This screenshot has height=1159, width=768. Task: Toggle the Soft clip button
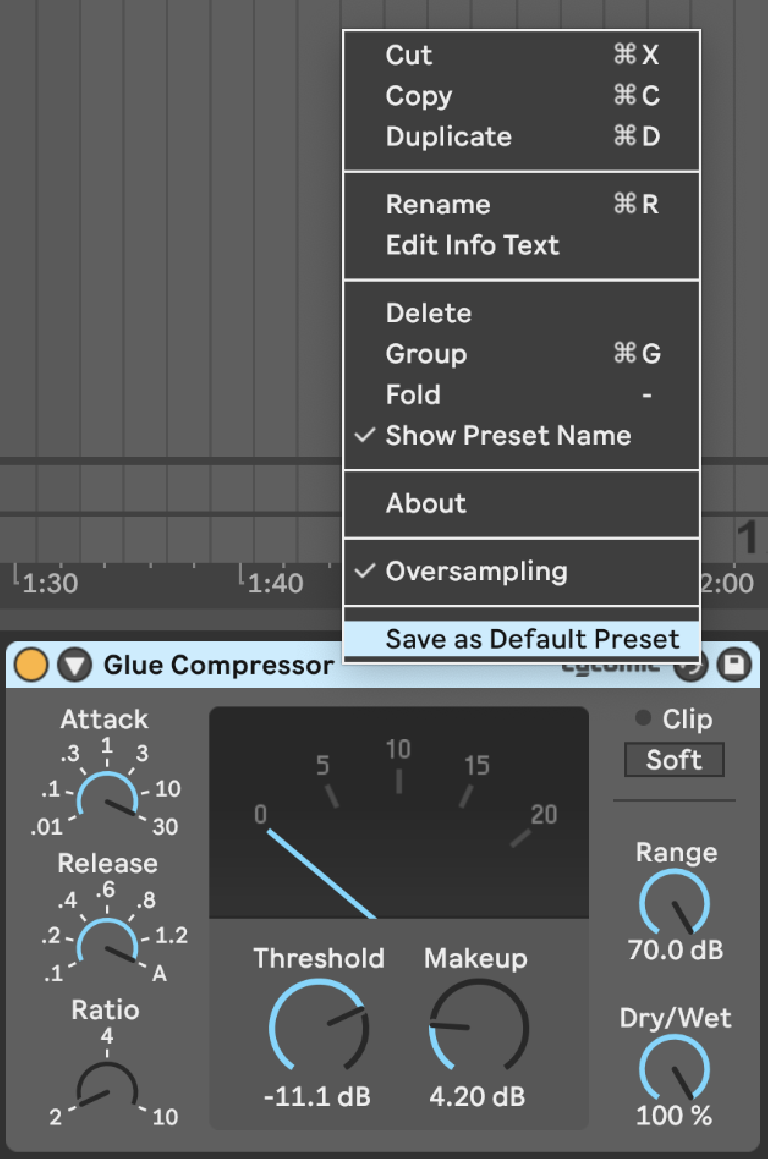click(x=674, y=760)
